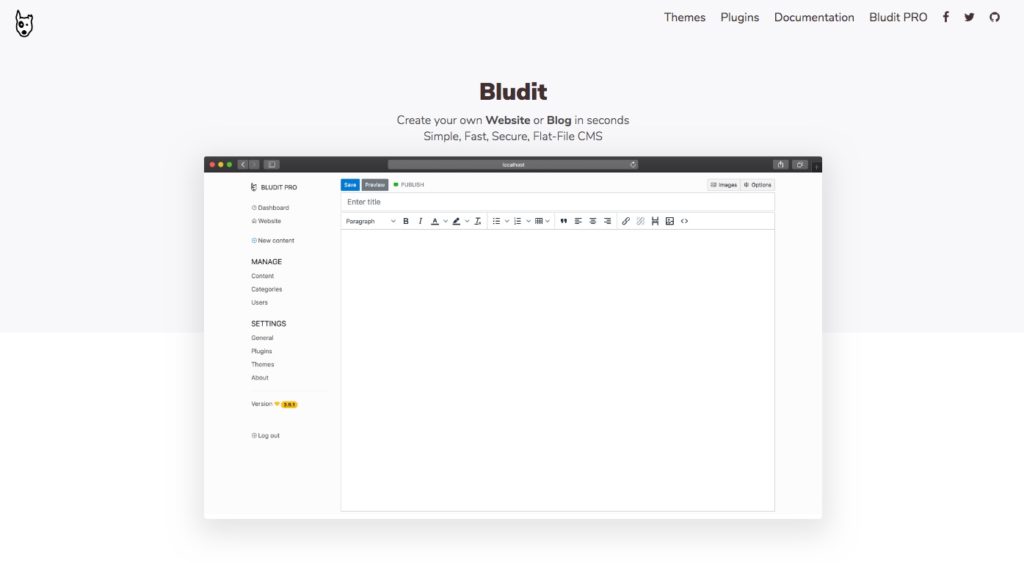Click the remove link icon

tap(641, 221)
